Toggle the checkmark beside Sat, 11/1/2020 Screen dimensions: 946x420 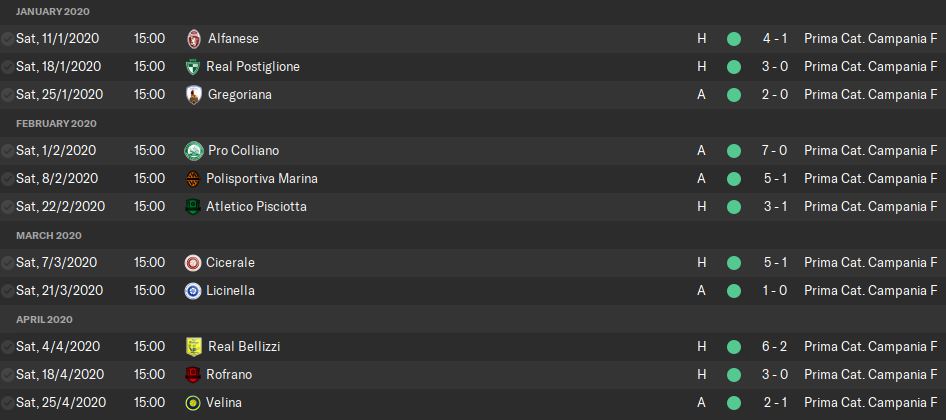(x=8, y=39)
